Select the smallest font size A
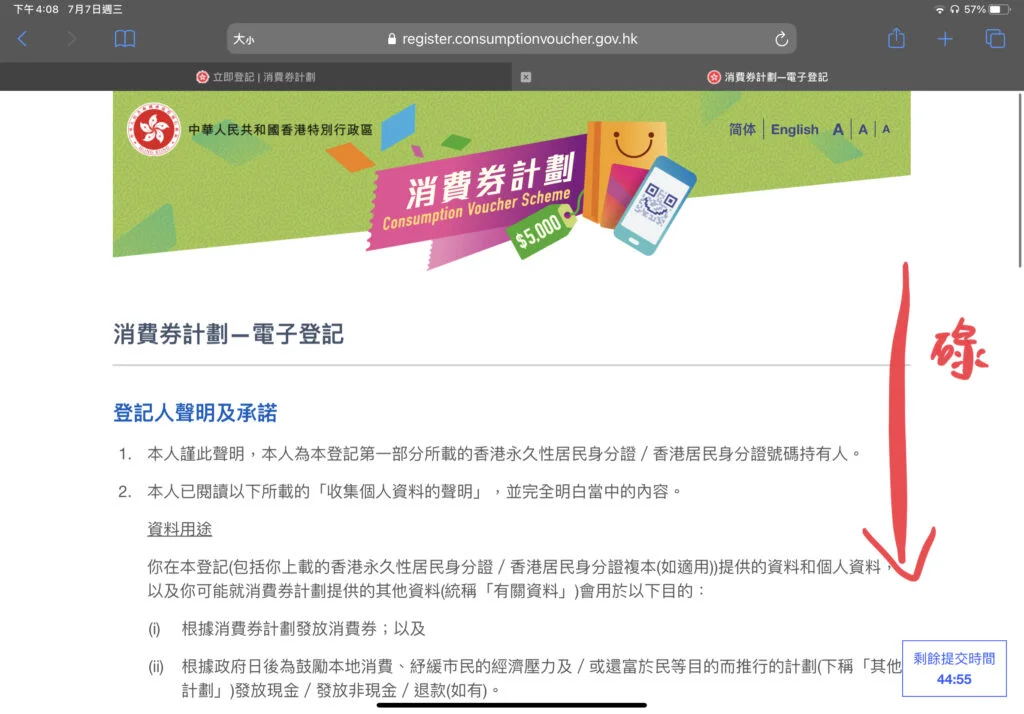This screenshot has height=714, width=1024. (x=886, y=129)
